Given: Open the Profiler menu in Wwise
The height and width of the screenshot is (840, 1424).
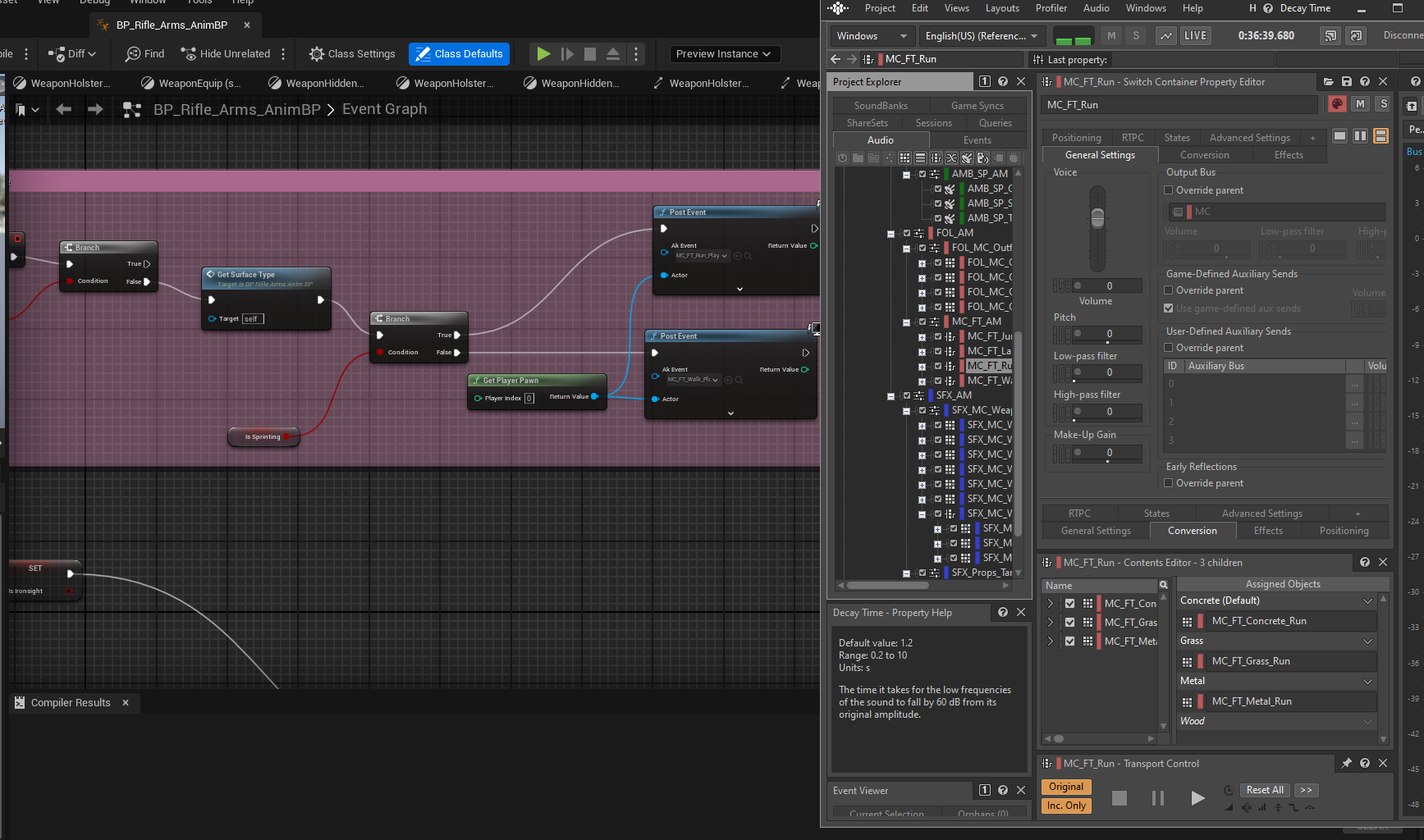Looking at the screenshot, I should [x=1051, y=8].
